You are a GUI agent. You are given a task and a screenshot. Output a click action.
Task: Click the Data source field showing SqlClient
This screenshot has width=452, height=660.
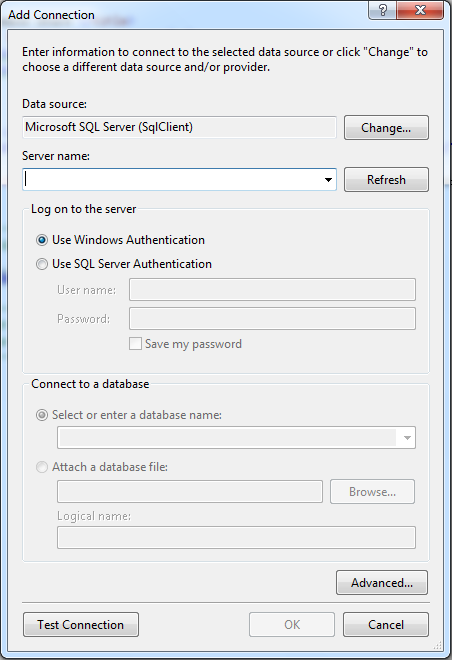179,127
